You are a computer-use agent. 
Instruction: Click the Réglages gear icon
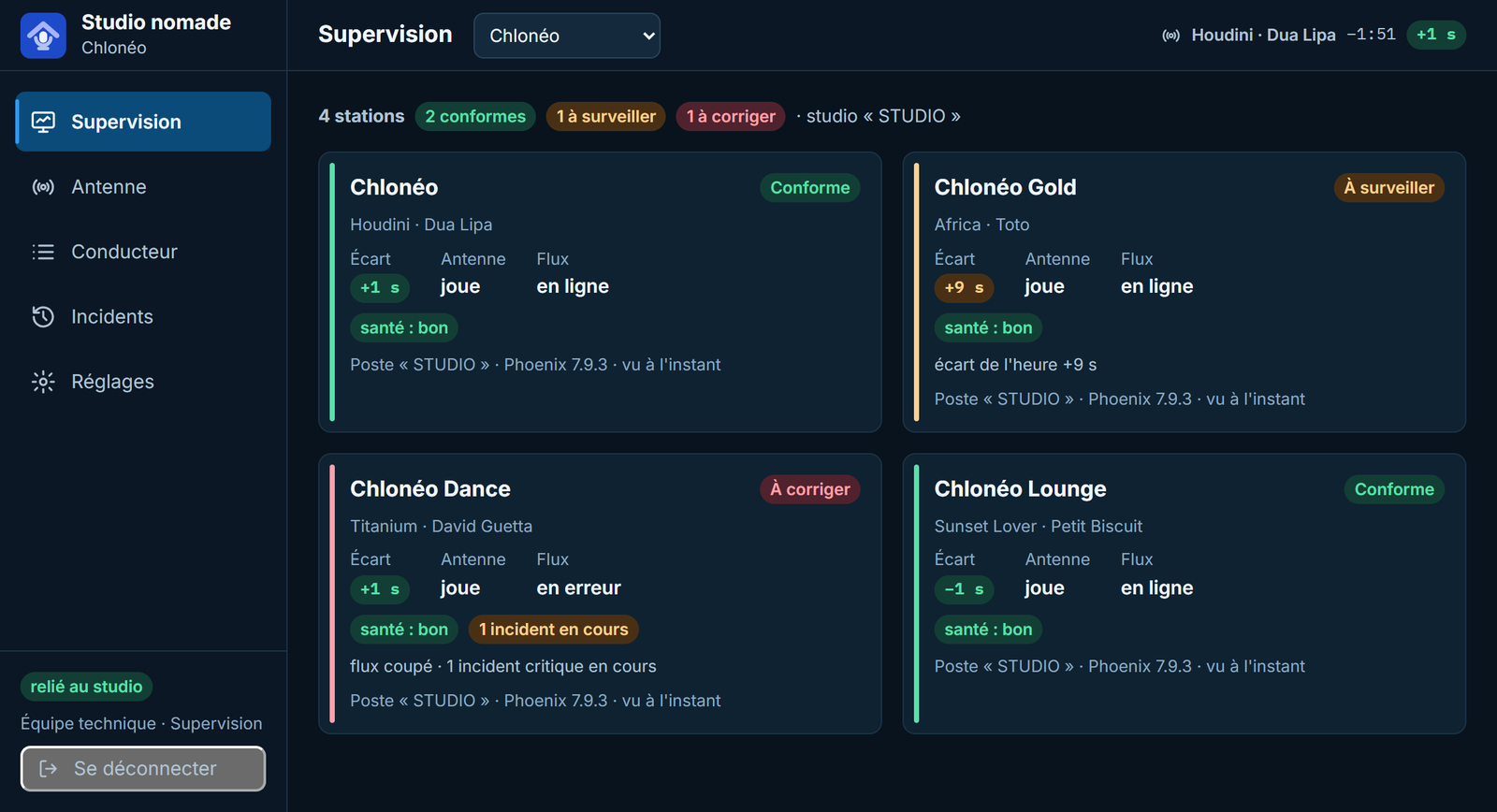pyautogui.click(x=43, y=382)
